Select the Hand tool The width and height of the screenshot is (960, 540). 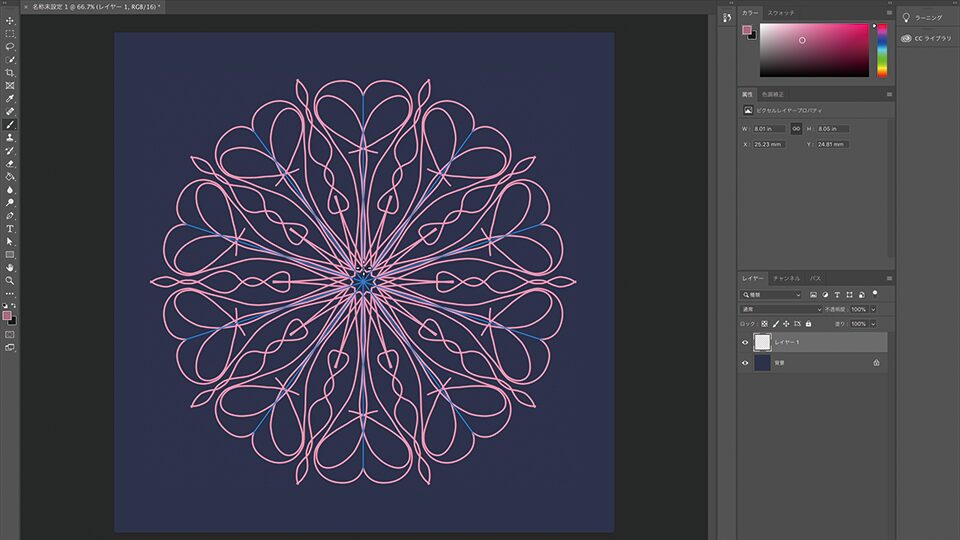tap(10, 267)
